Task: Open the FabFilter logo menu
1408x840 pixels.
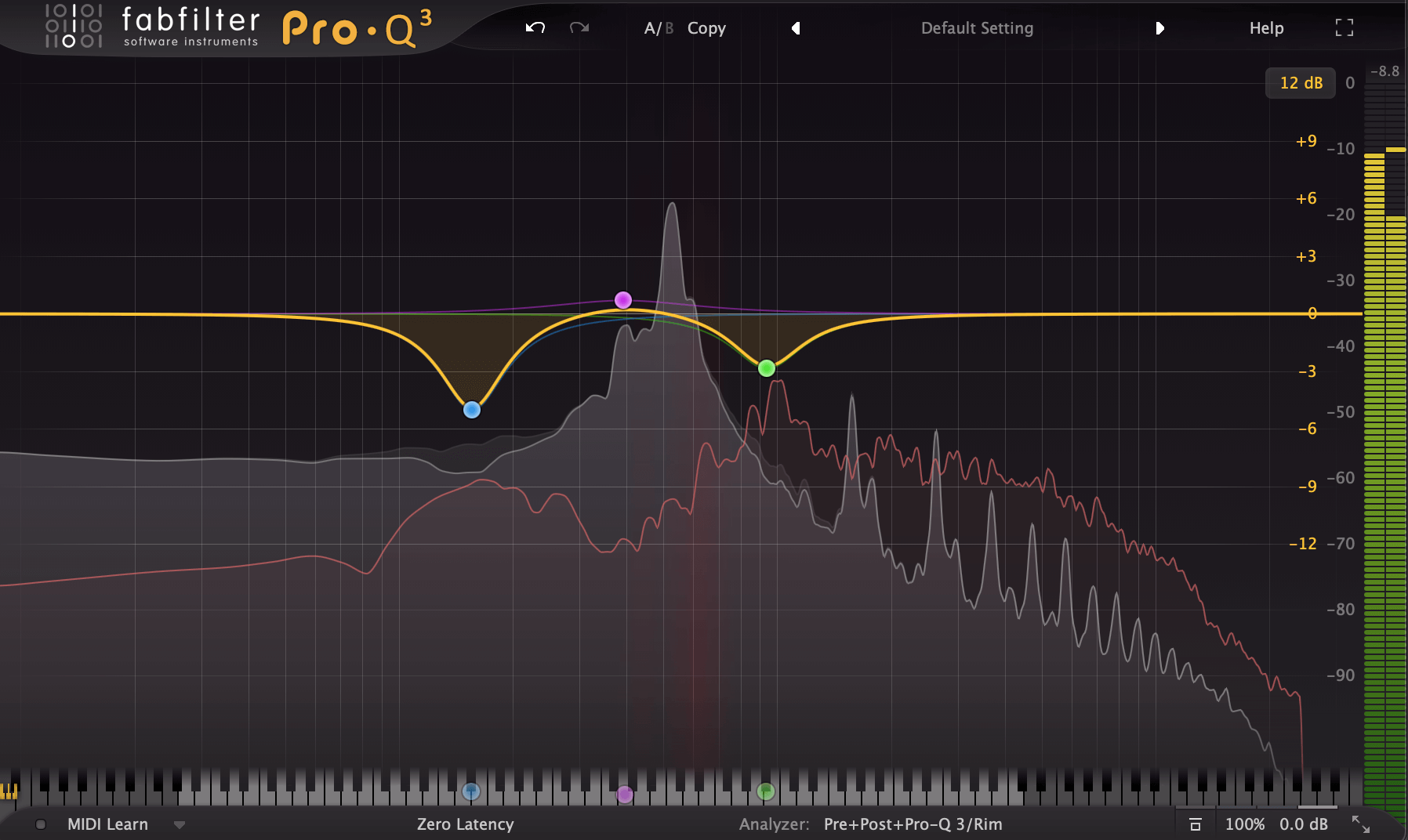Action: [x=74, y=26]
